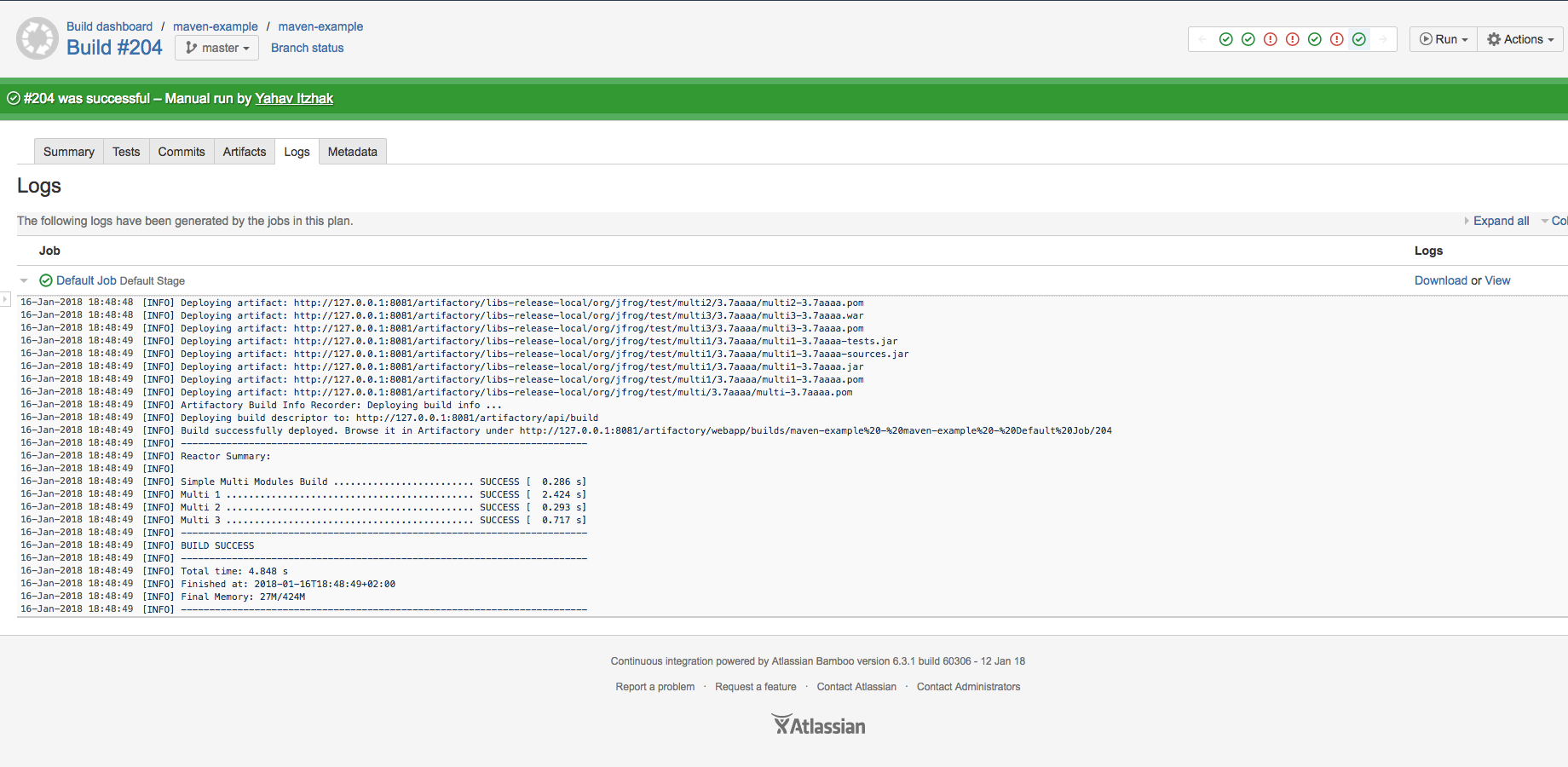Switch to the Metadata tab
The width and height of the screenshot is (1568, 767).
click(x=353, y=152)
